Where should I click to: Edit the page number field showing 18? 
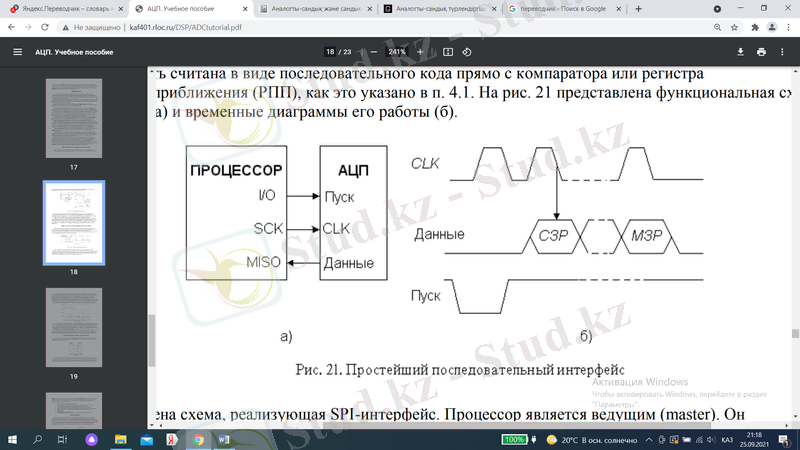point(330,52)
